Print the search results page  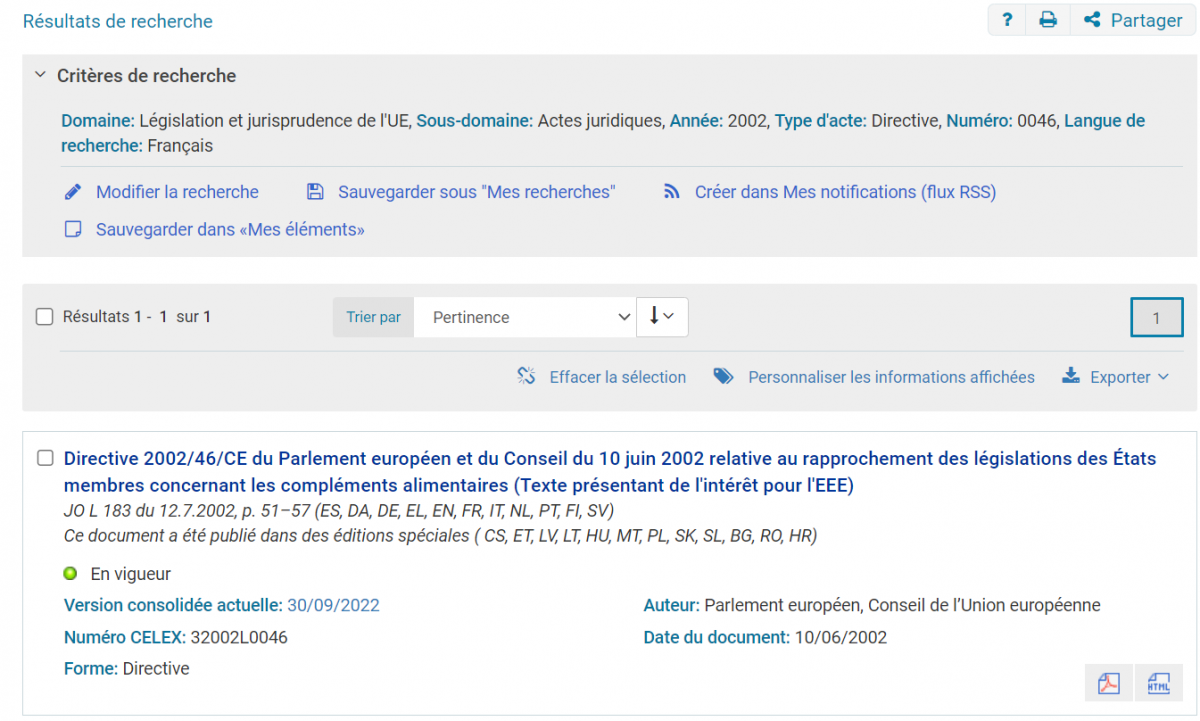click(x=1048, y=20)
